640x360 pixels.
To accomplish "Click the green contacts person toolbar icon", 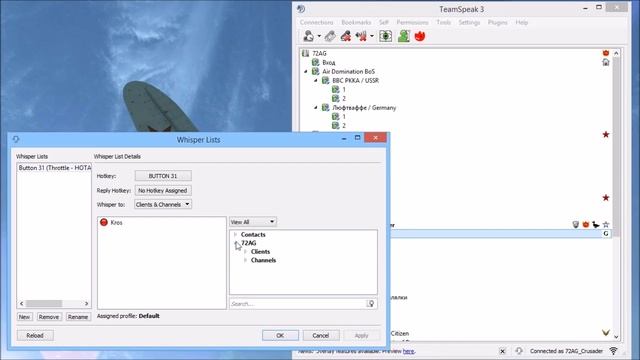I will 404,36.
